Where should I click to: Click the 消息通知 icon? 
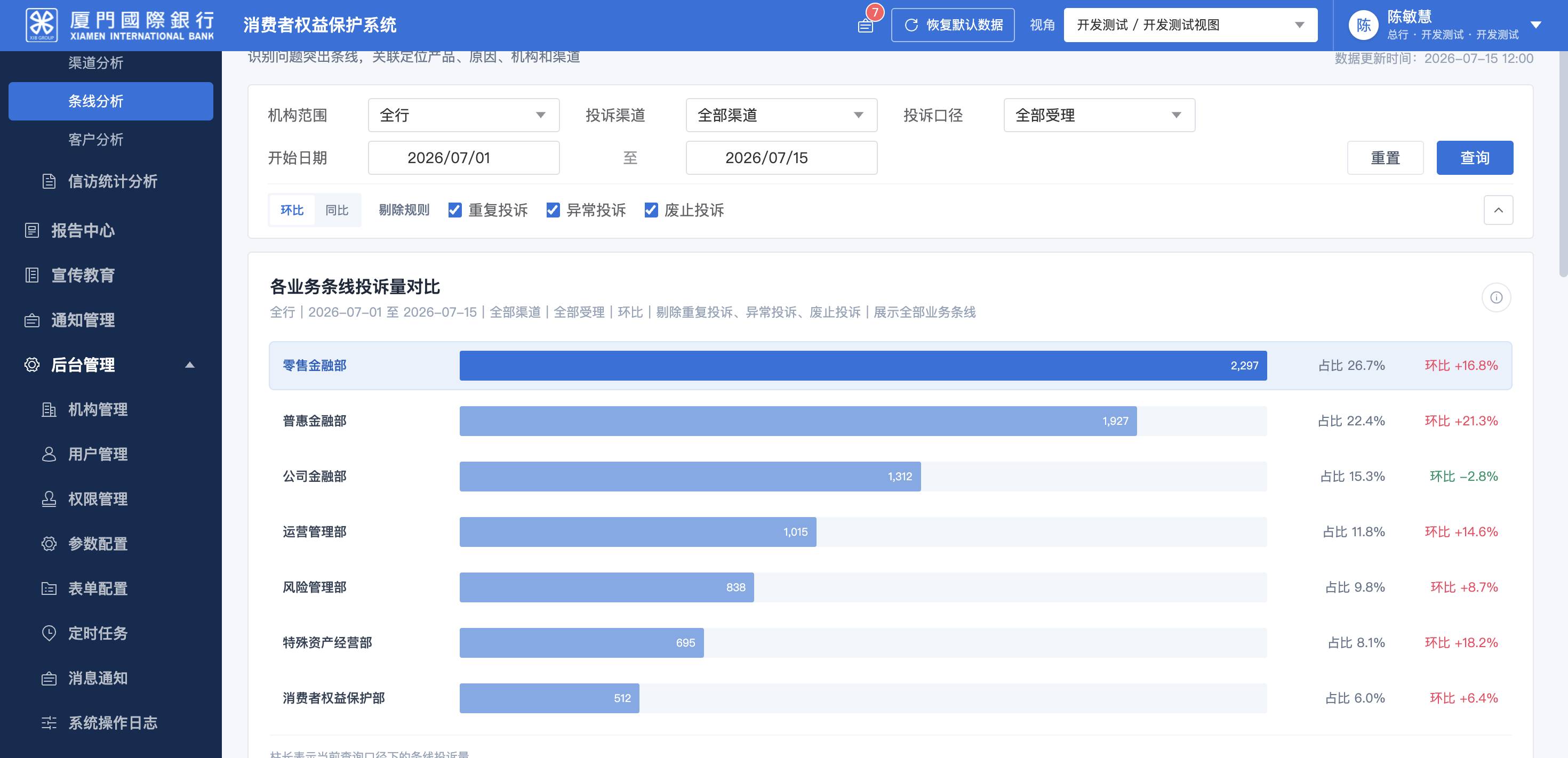coord(49,678)
